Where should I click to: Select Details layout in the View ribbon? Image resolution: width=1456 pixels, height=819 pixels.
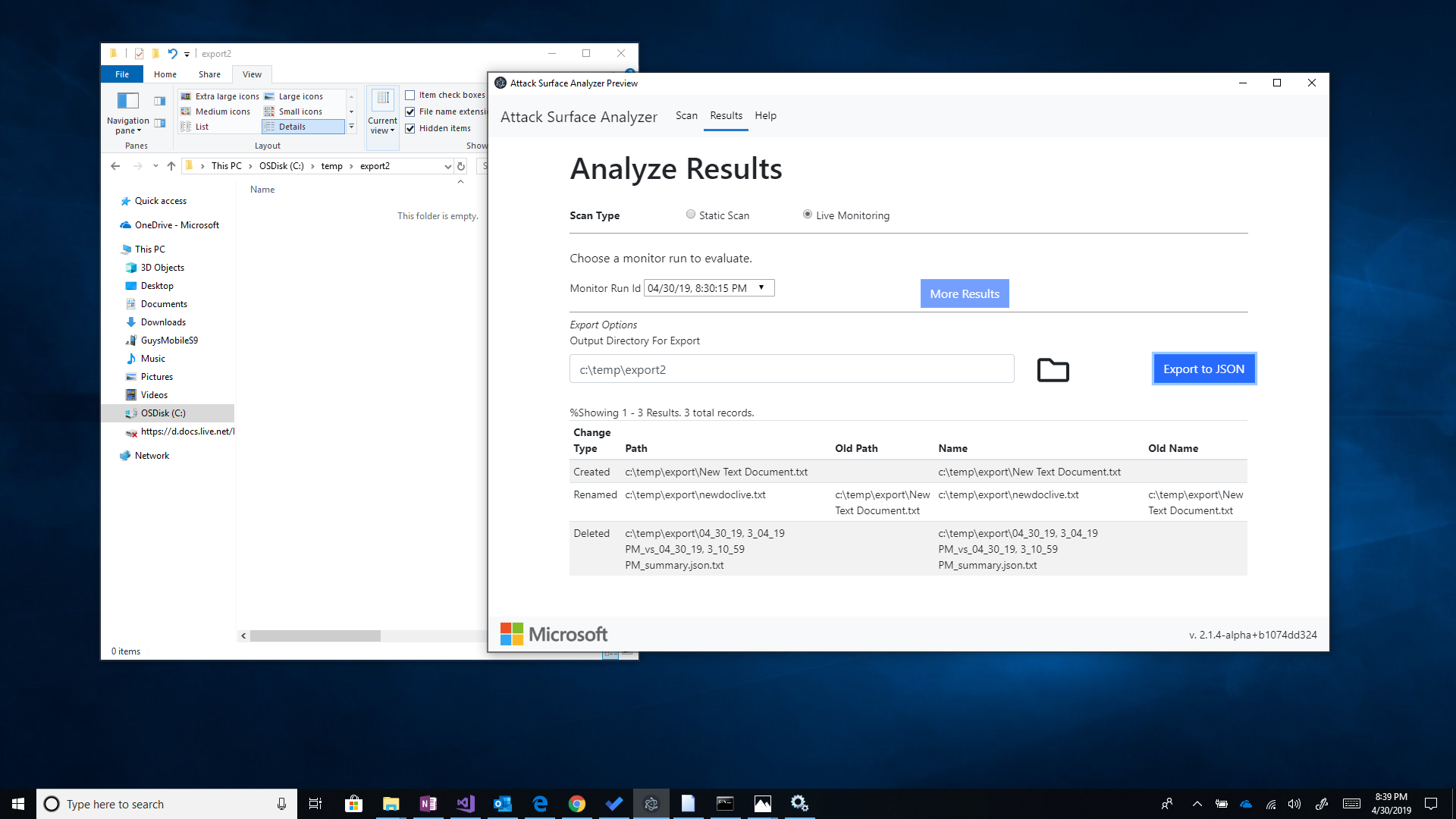click(291, 126)
